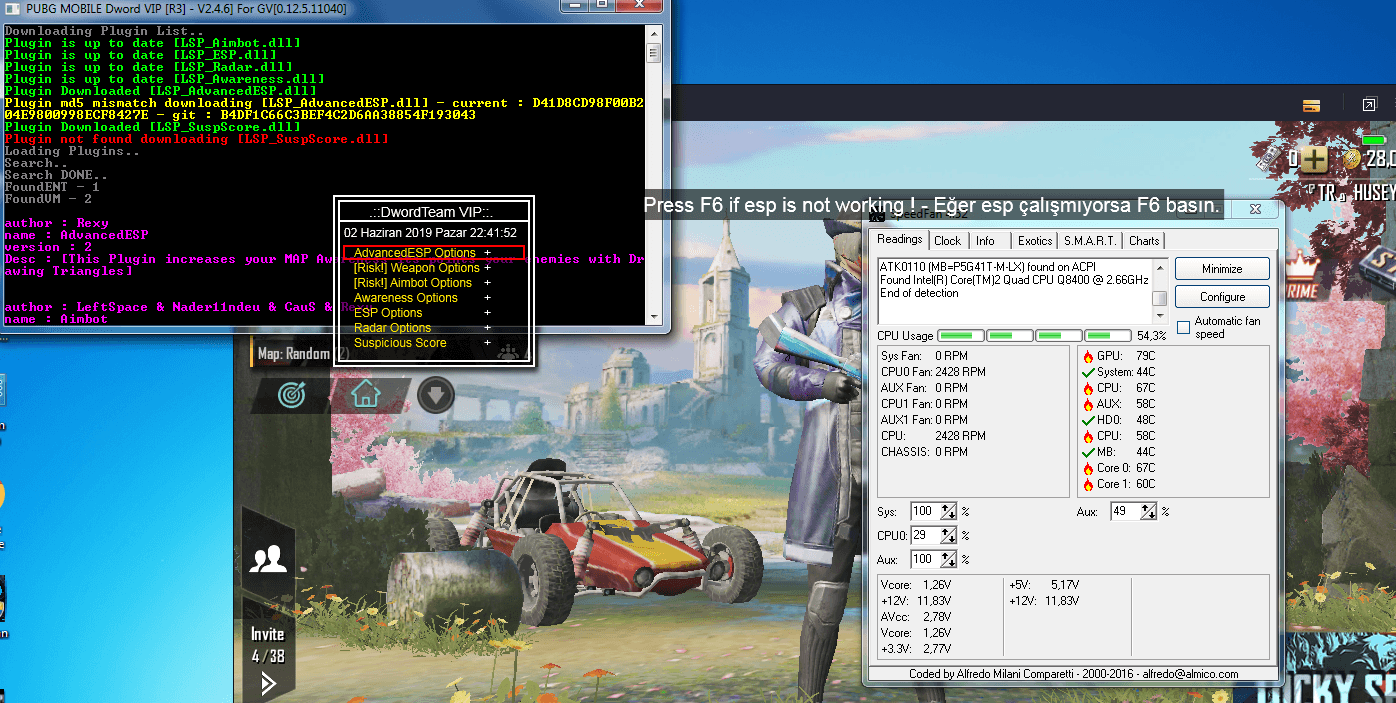Open the training target icon in game lobby
The height and width of the screenshot is (703, 1396).
293,395
